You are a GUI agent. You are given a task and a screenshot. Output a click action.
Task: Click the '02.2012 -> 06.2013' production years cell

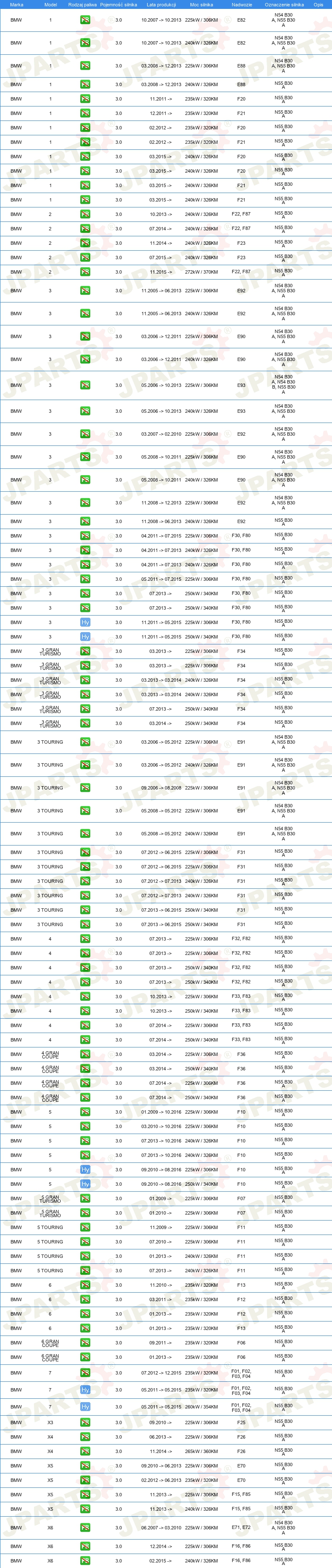161,1480
